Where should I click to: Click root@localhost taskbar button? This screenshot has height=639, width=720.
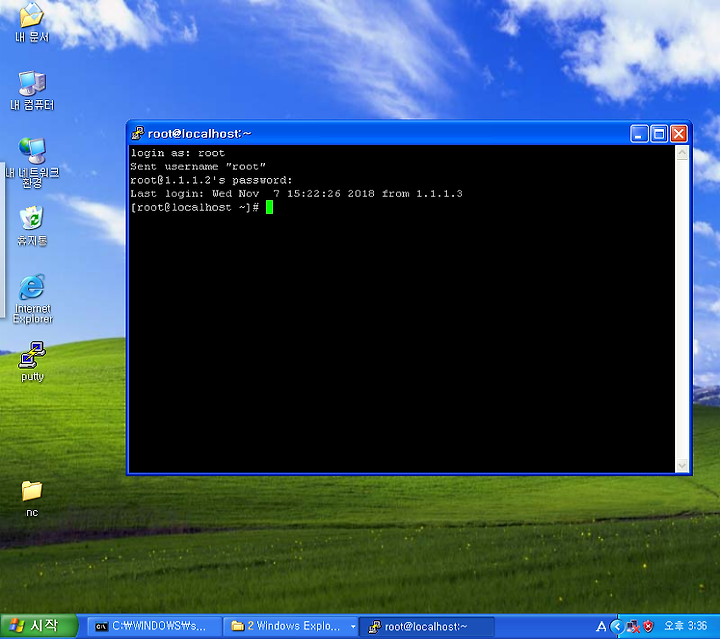[426, 626]
